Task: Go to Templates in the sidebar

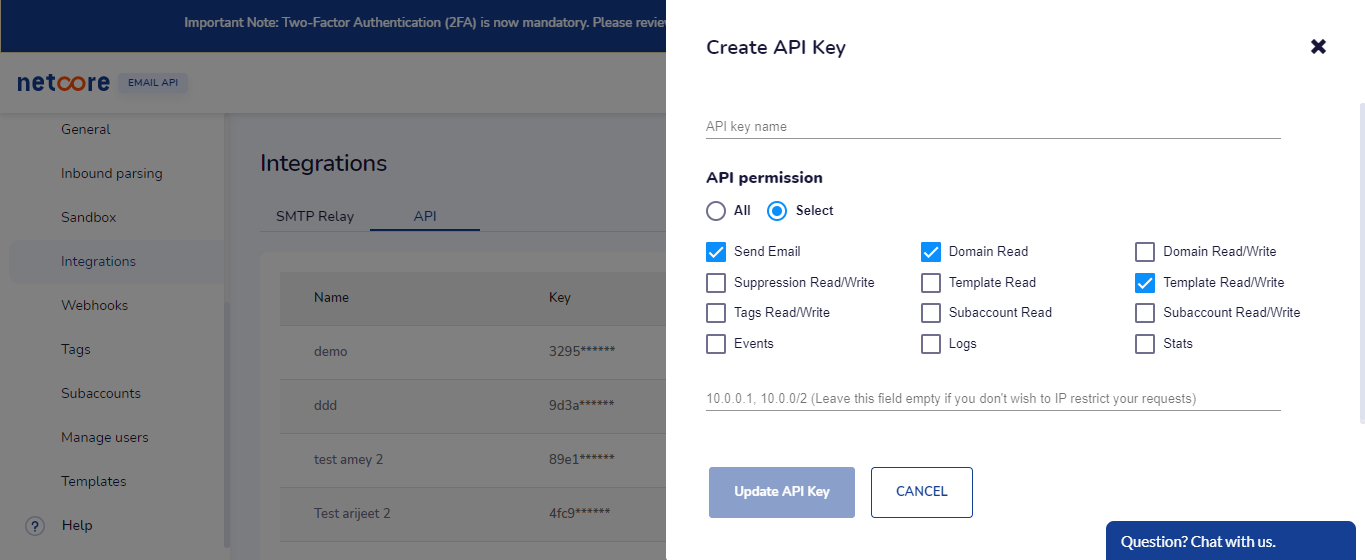Action: coord(93,482)
